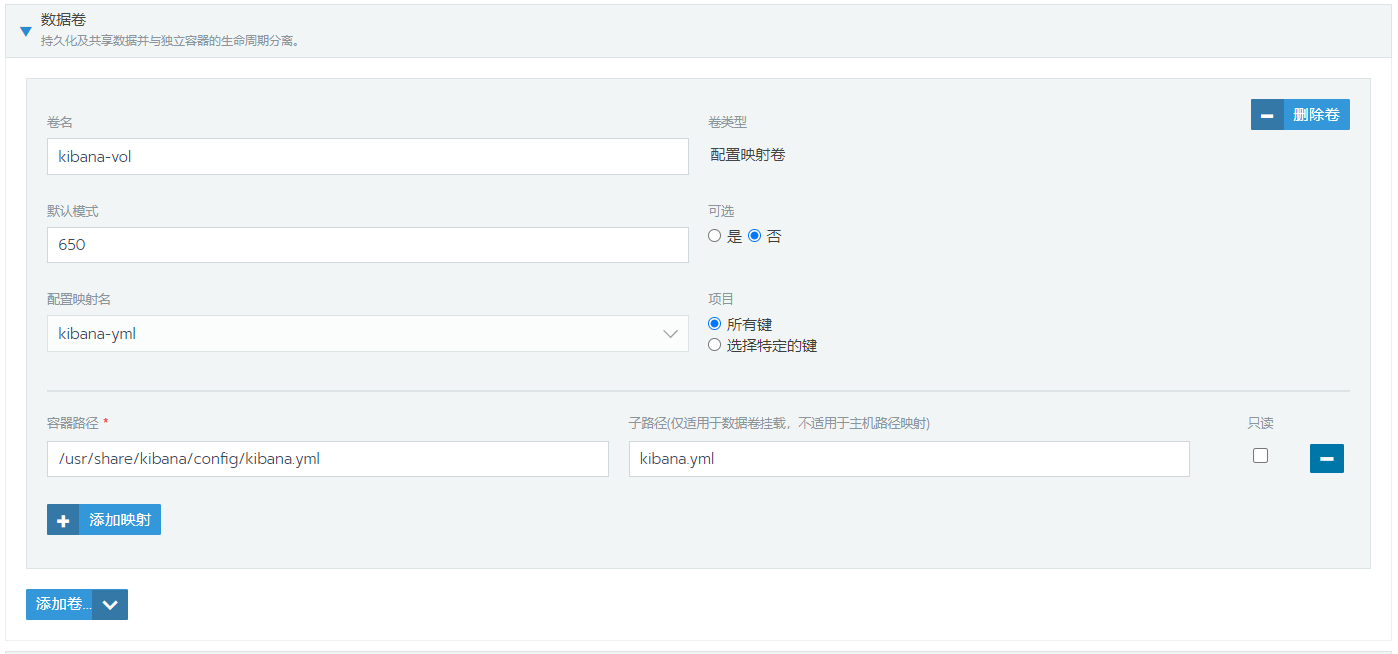Select the 选择特定的键 radio option

pos(714,345)
